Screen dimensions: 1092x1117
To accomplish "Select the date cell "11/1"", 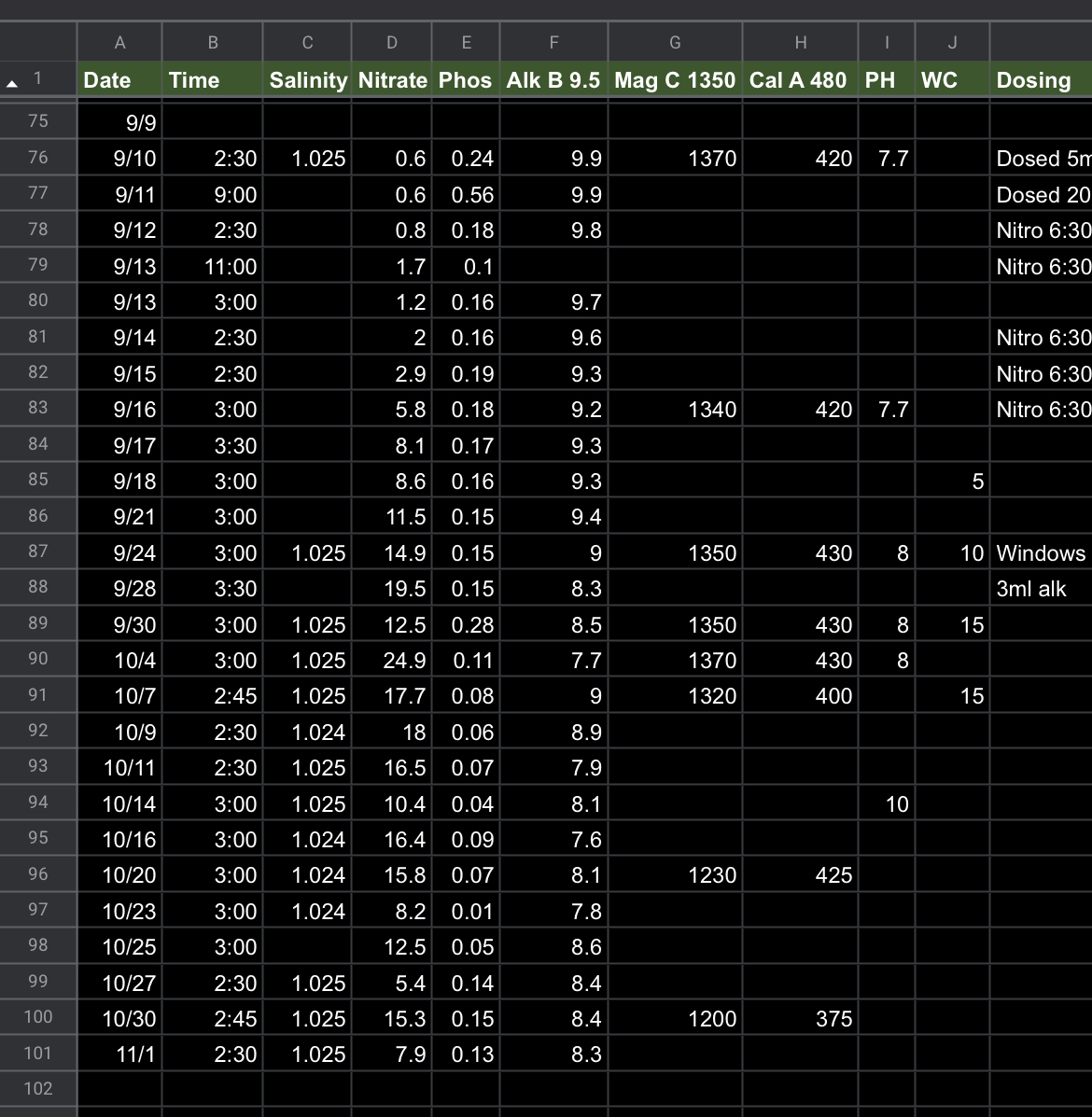I will coord(119,1054).
